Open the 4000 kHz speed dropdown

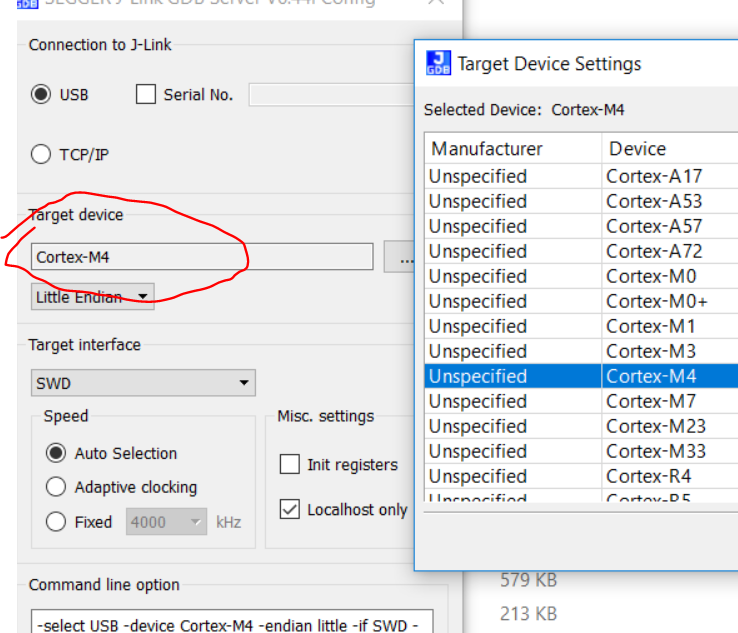point(166,521)
